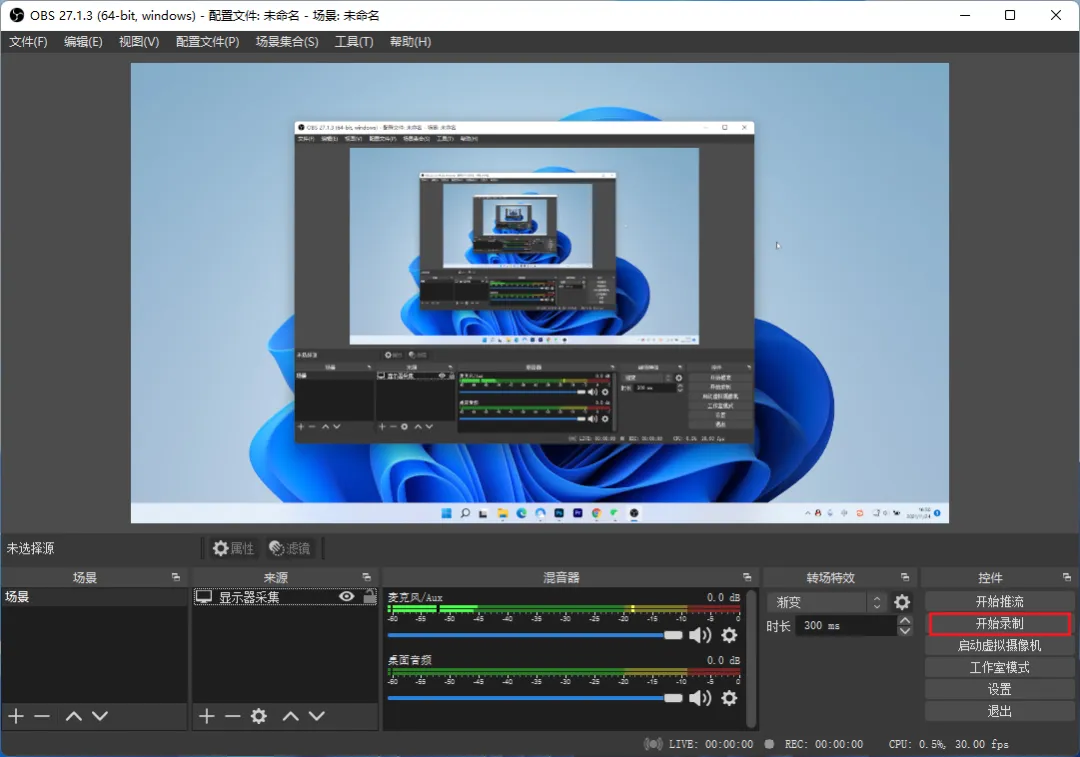Viewport: 1080px width, 757px height.
Task: Move the scene down with the down arrow
Action: click(x=100, y=716)
